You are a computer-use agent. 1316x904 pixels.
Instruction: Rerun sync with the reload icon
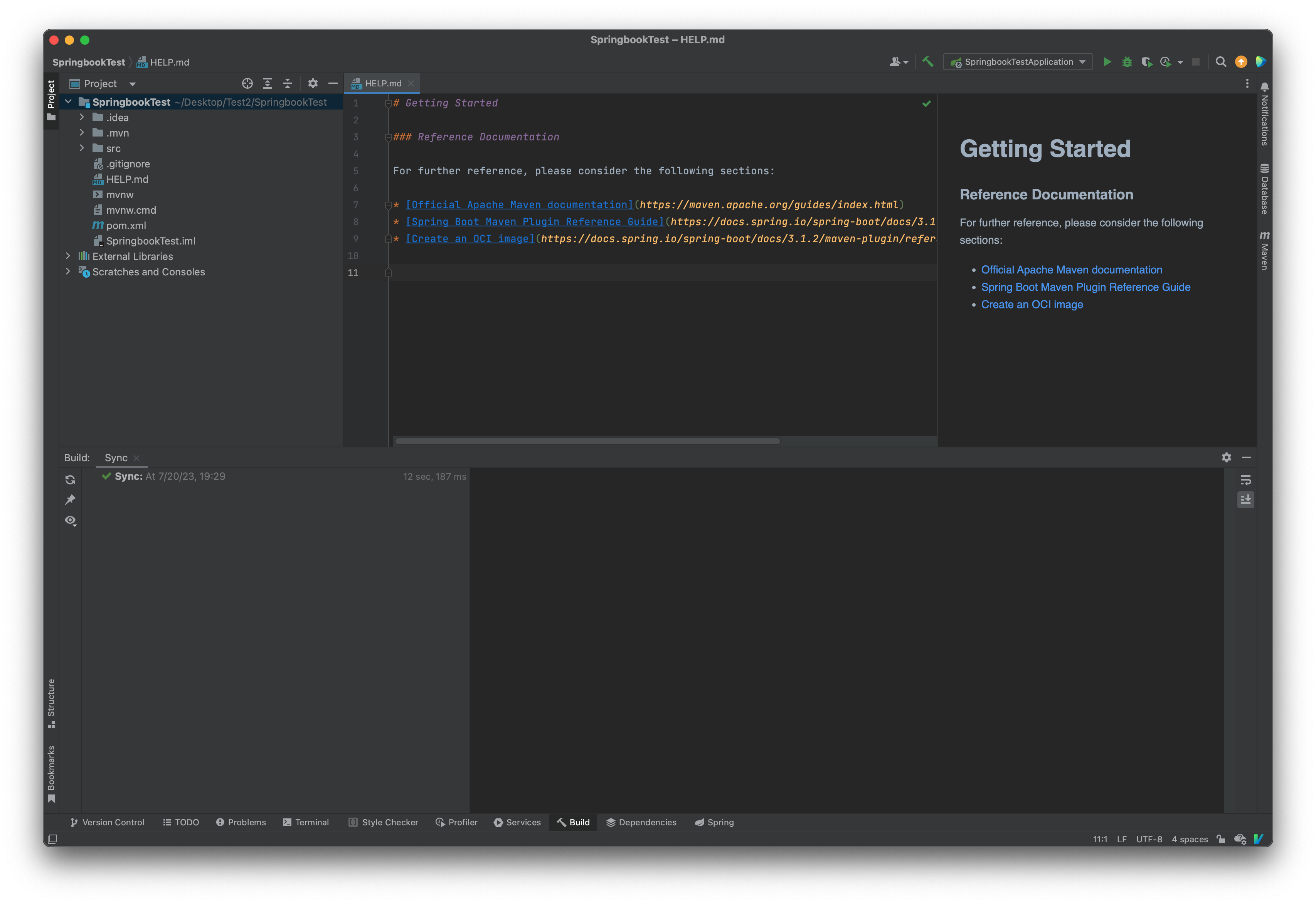click(70, 480)
